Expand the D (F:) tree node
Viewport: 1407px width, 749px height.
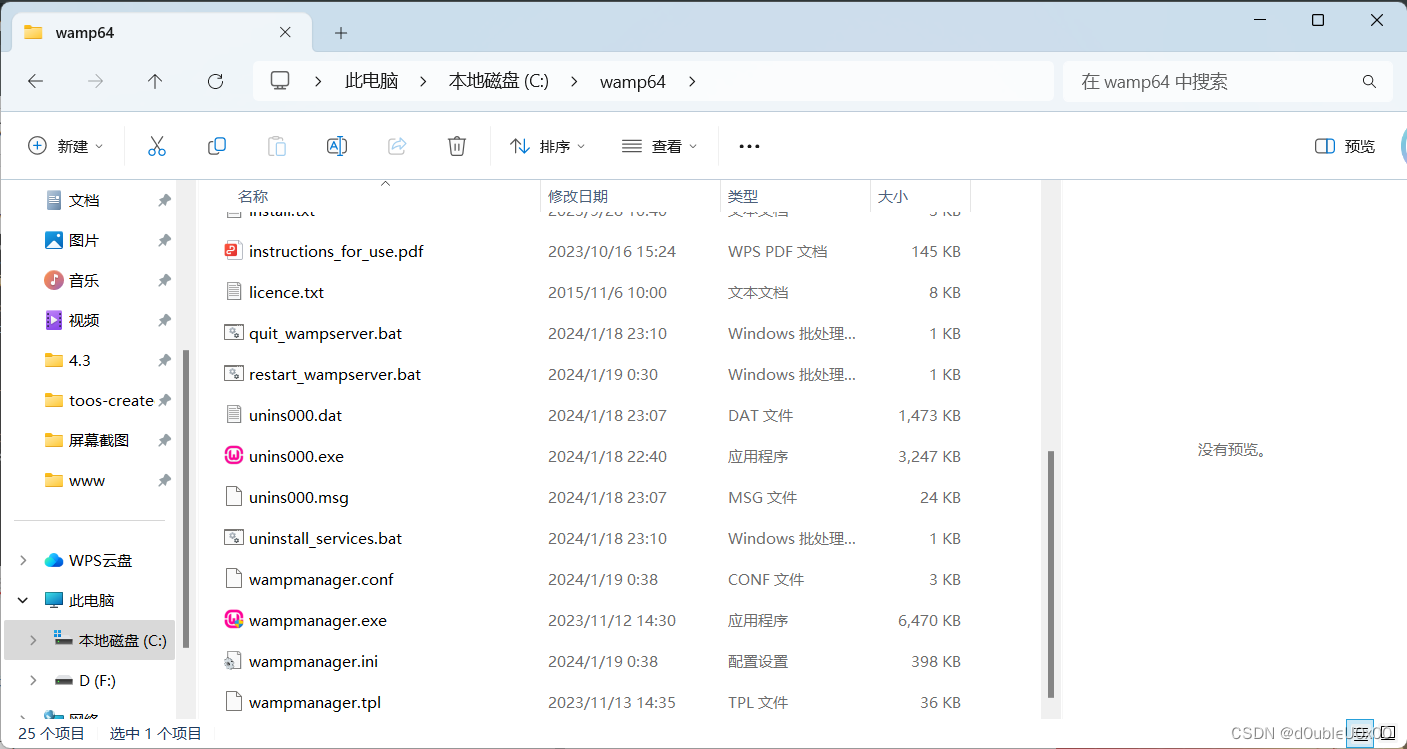pos(33,680)
